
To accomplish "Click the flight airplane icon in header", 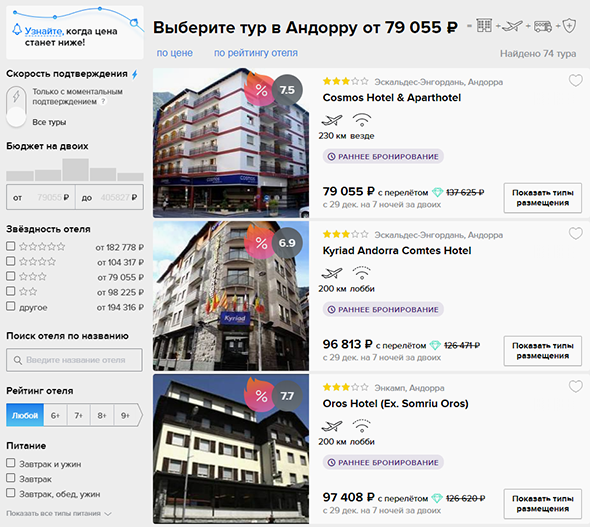I will [512, 26].
